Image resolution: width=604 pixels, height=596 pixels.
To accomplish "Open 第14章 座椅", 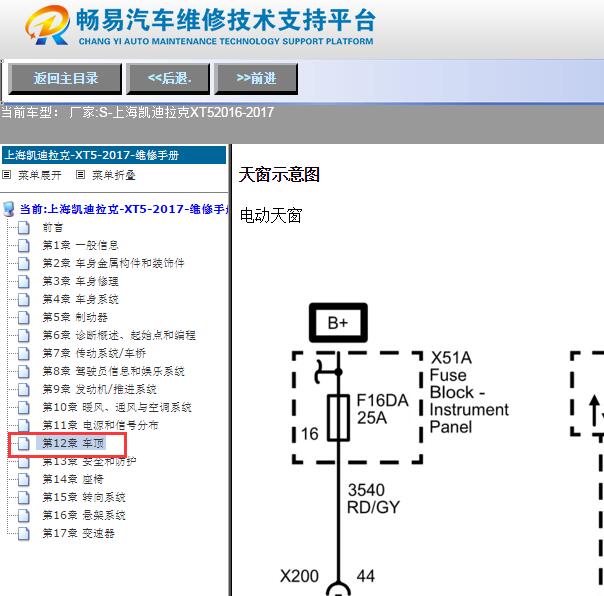I will pyautogui.click(x=73, y=479).
